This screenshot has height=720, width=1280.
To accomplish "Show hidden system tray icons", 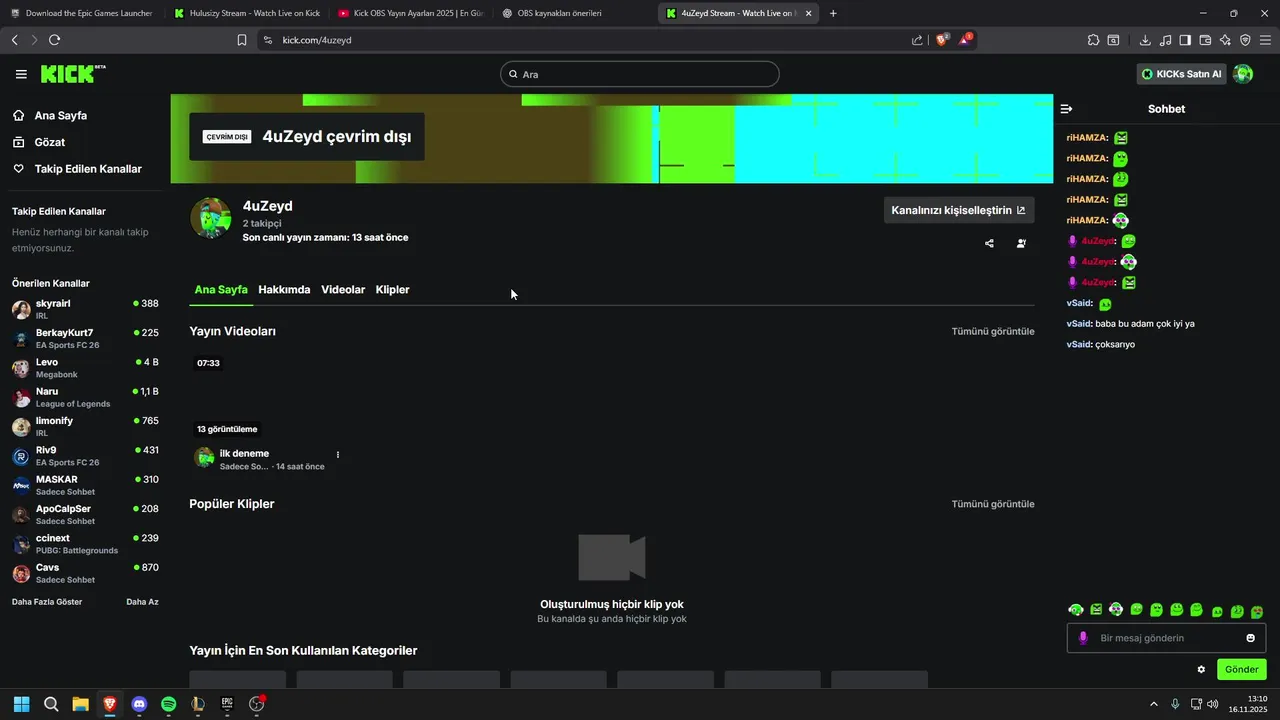I will tap(1154, 704).
